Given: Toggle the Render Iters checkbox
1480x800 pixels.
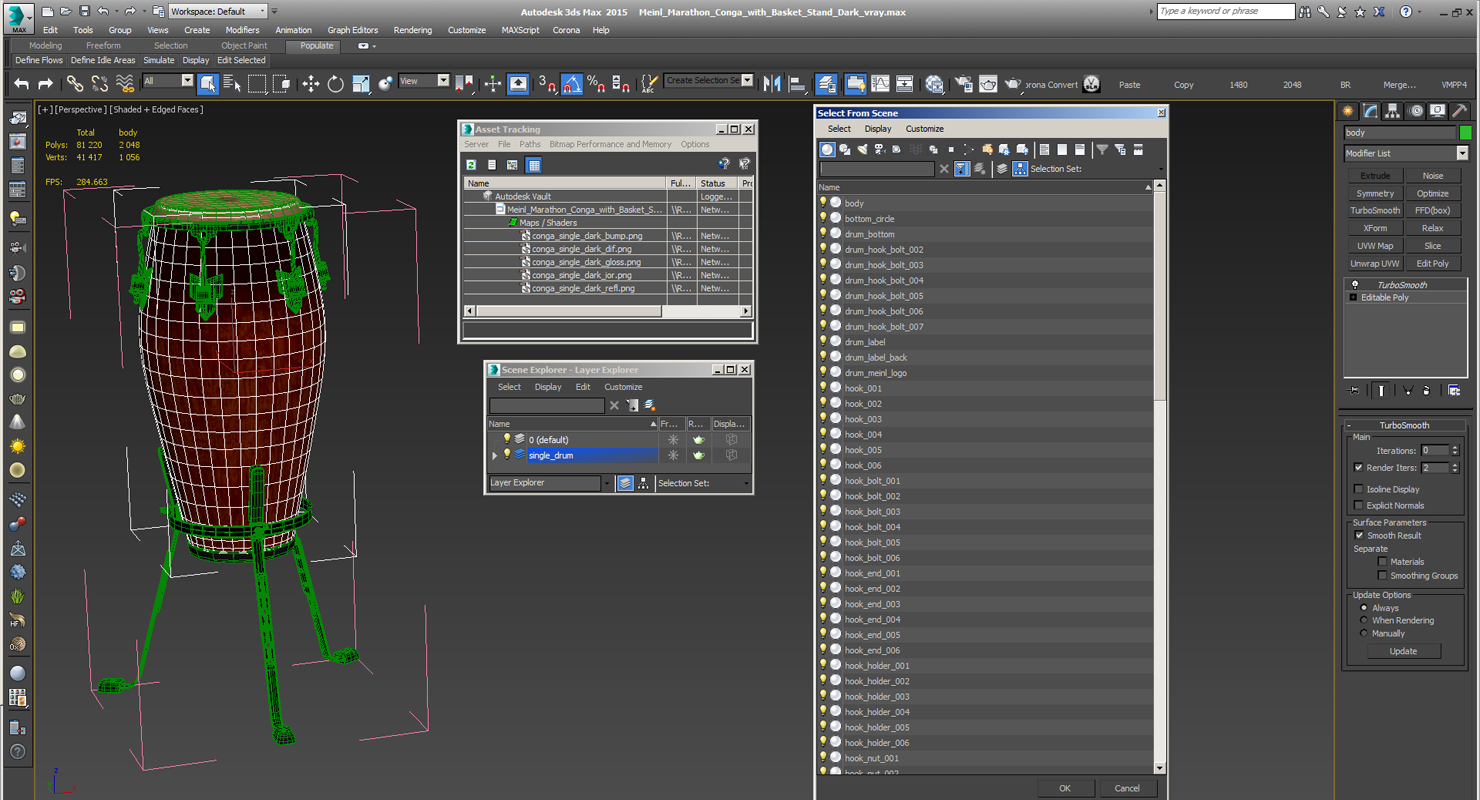Looking at the screenshot, I should pos(1358,467).
